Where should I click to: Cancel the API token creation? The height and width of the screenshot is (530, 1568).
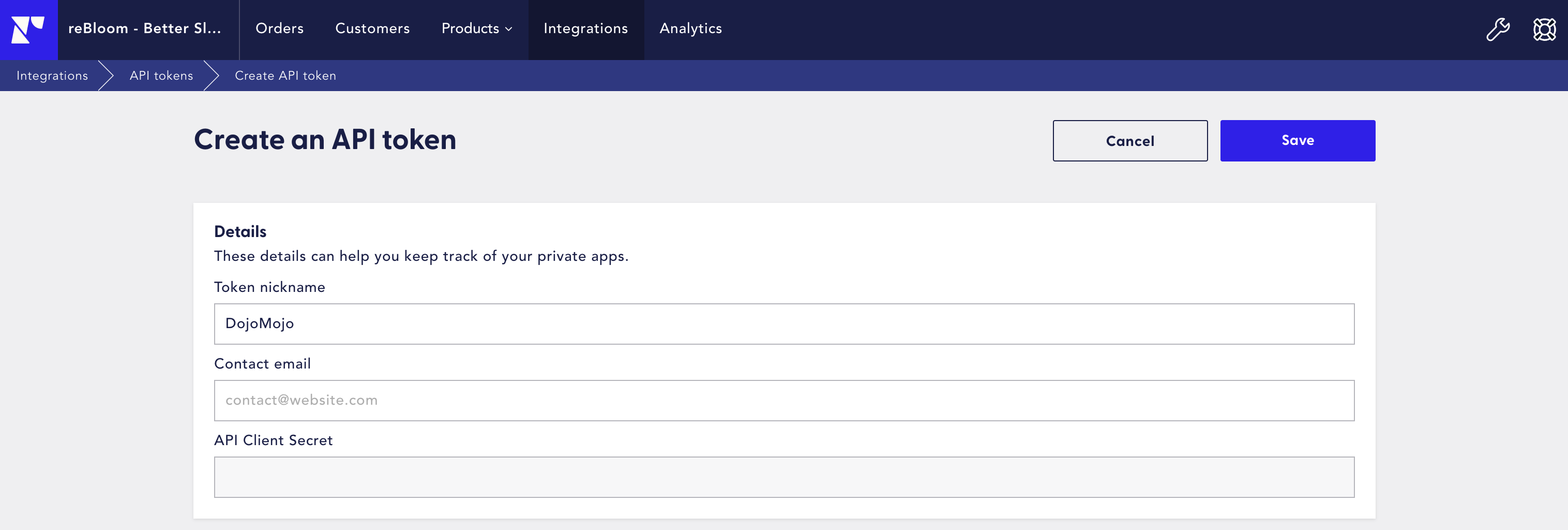pos(1130,141)
